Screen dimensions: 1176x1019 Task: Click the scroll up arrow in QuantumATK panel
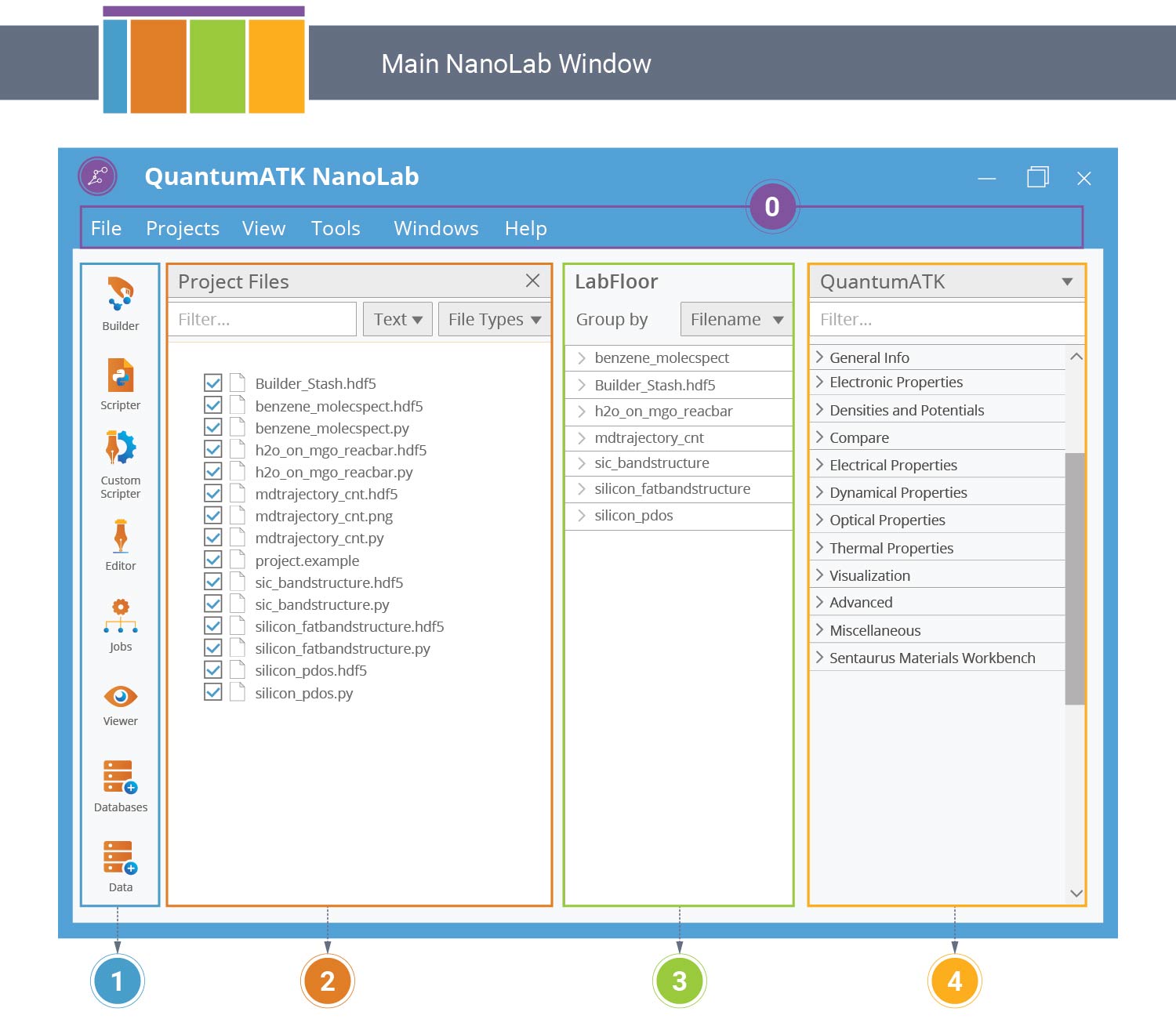point(1076,357)
